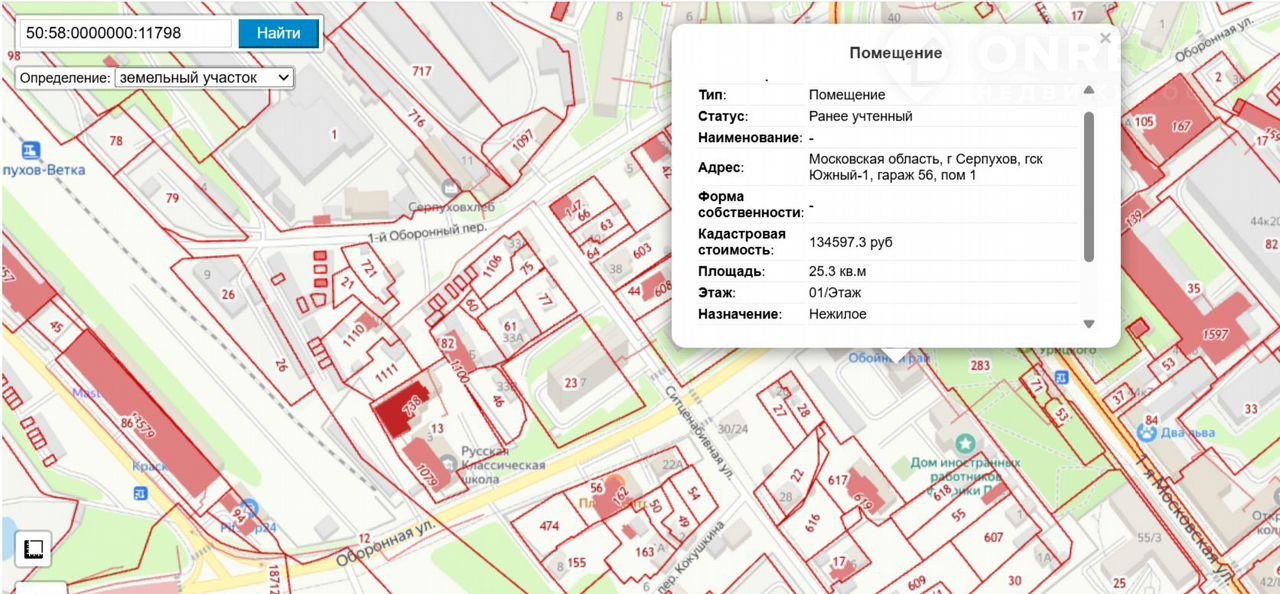The width and height of the screenshot is (1280, 594).
Task: Click the star icon above Дом иностранных работников
Action: [965, 442]
